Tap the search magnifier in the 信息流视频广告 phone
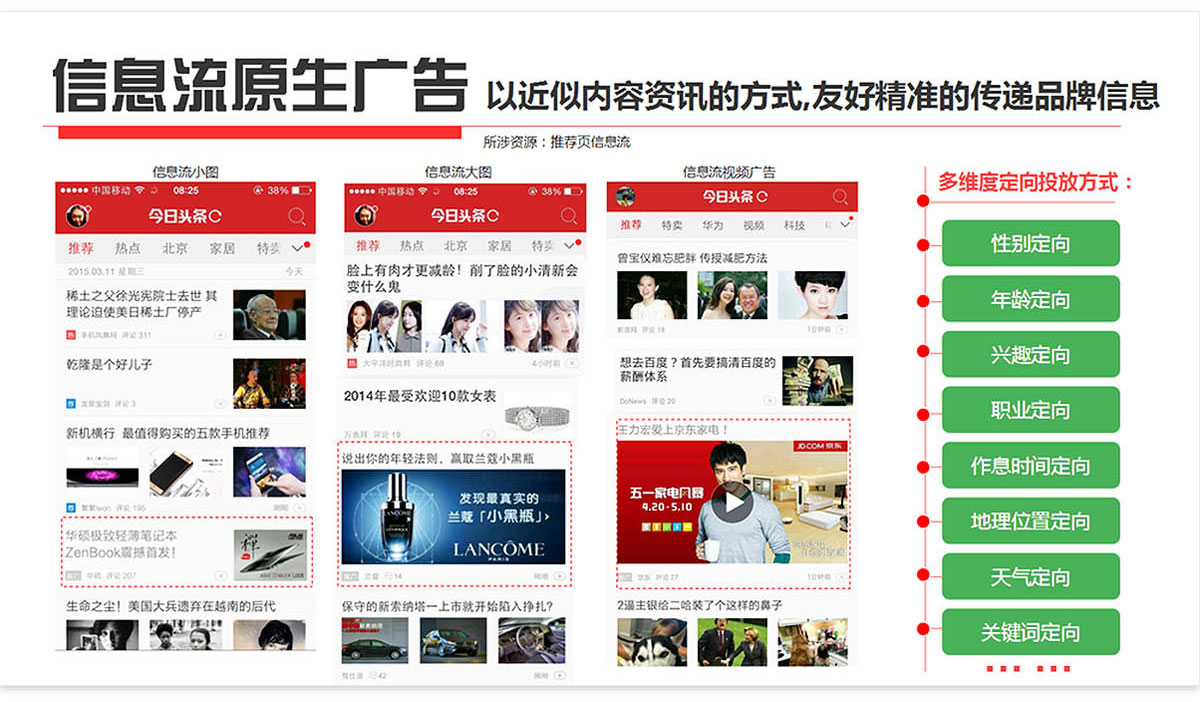Image resolution: width=1200 pixels, height=702 pixels. [x=840, y=197]
